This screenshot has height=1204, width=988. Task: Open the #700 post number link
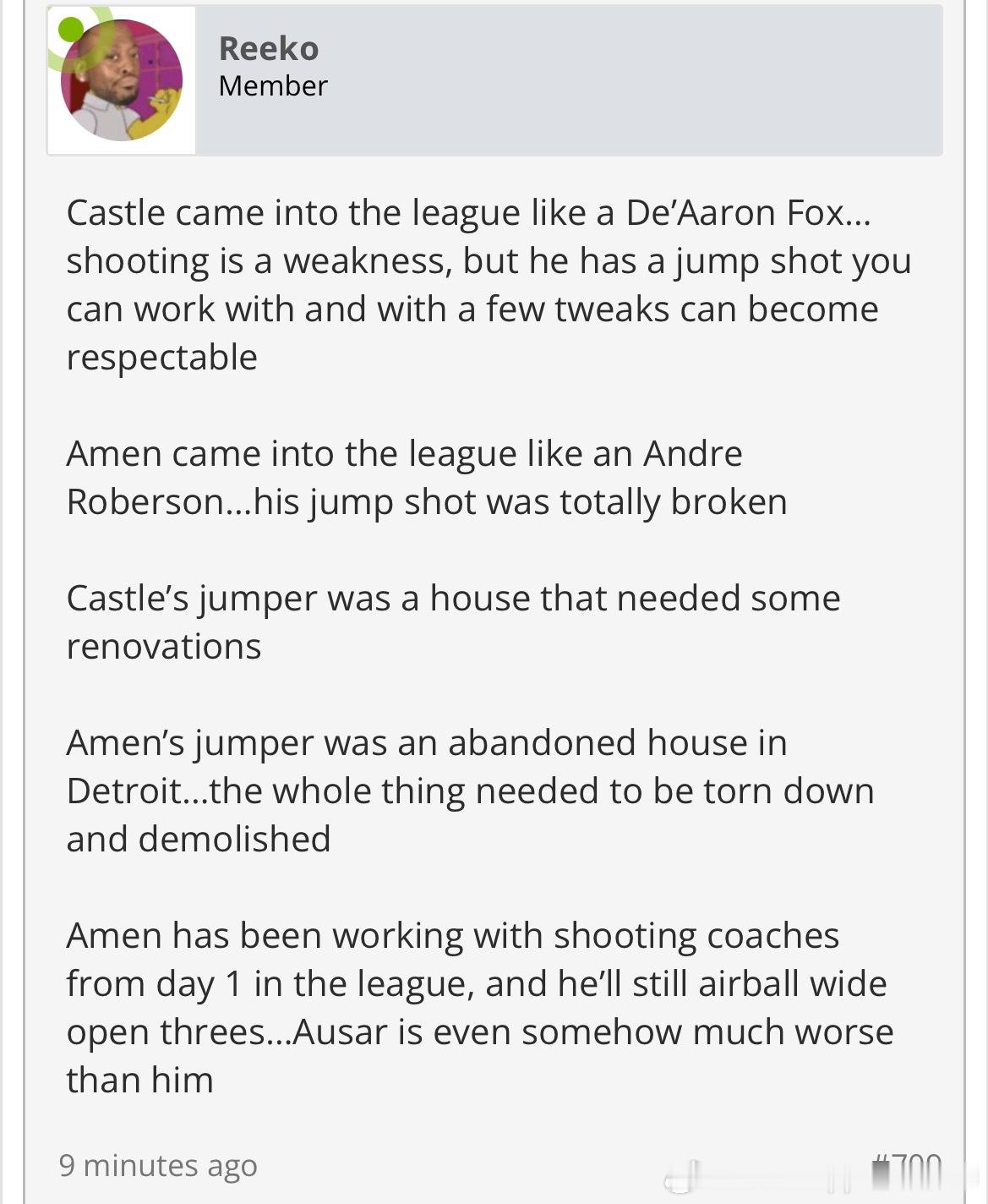tap(907, 1169)
